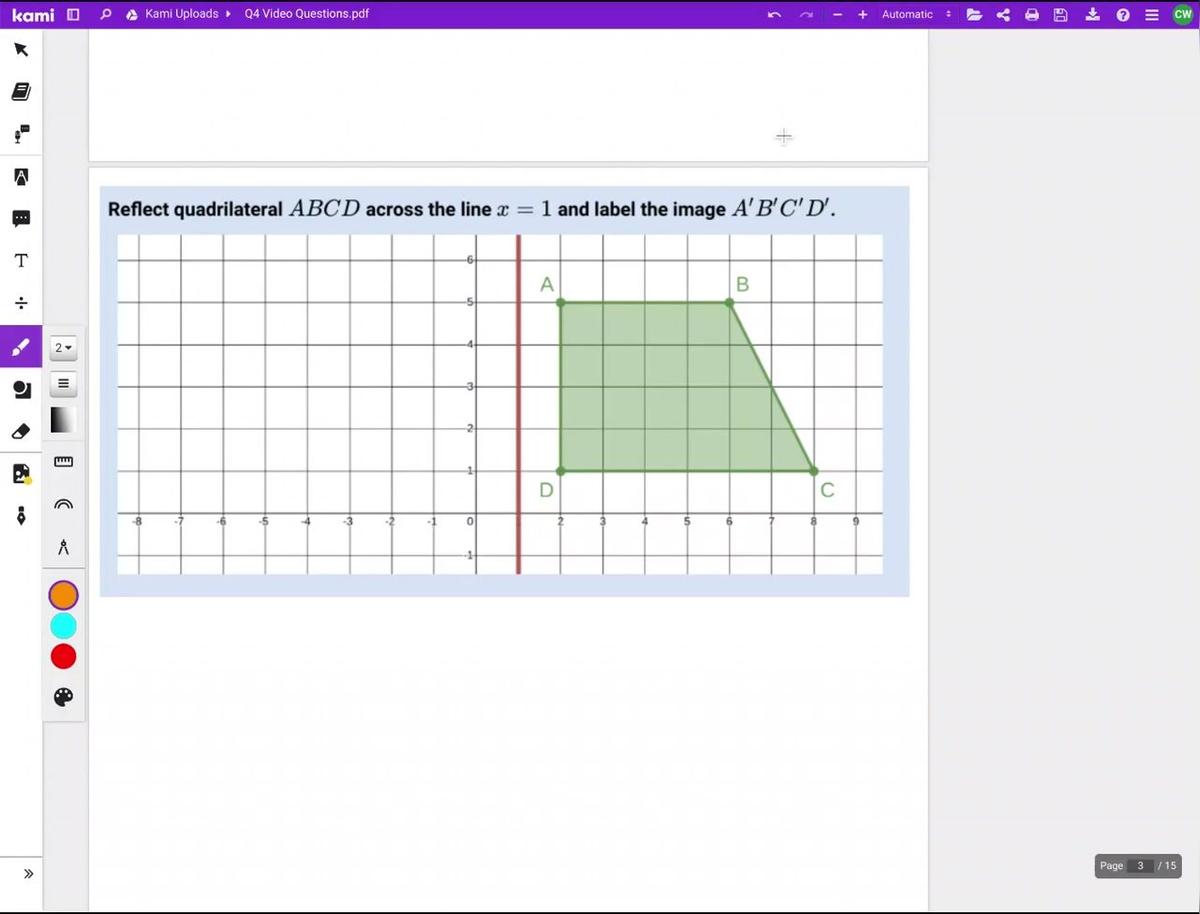Print the document
The height and width of the screenshot is (914, 1200).
coord(1033,14)
